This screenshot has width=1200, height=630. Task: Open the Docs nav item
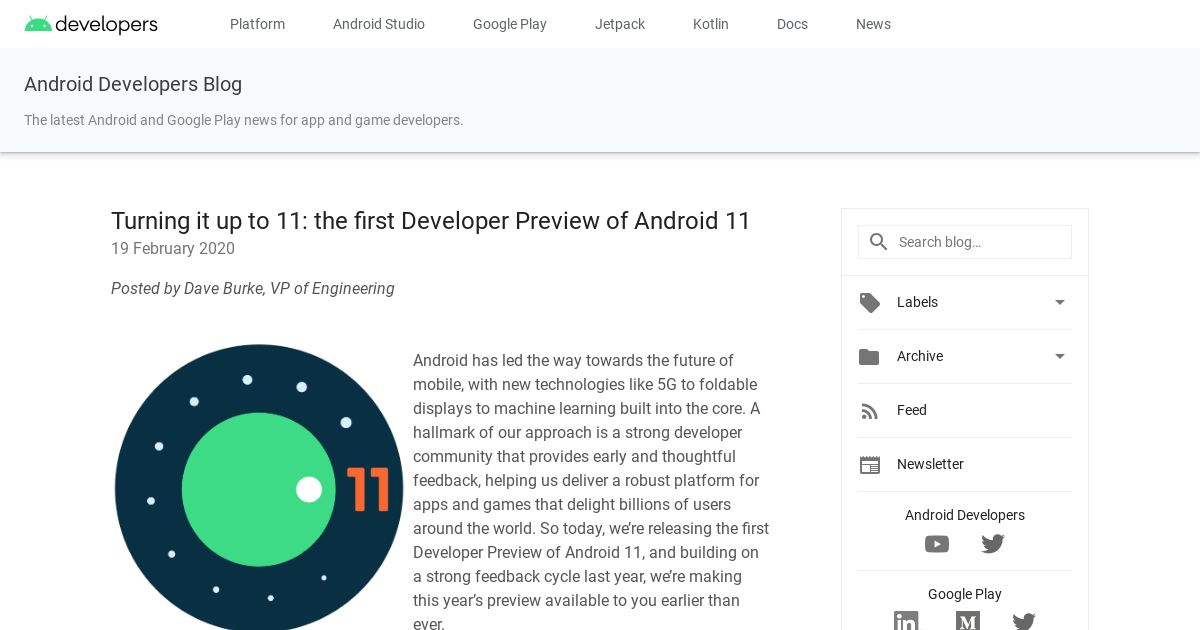tap(792, 24)
